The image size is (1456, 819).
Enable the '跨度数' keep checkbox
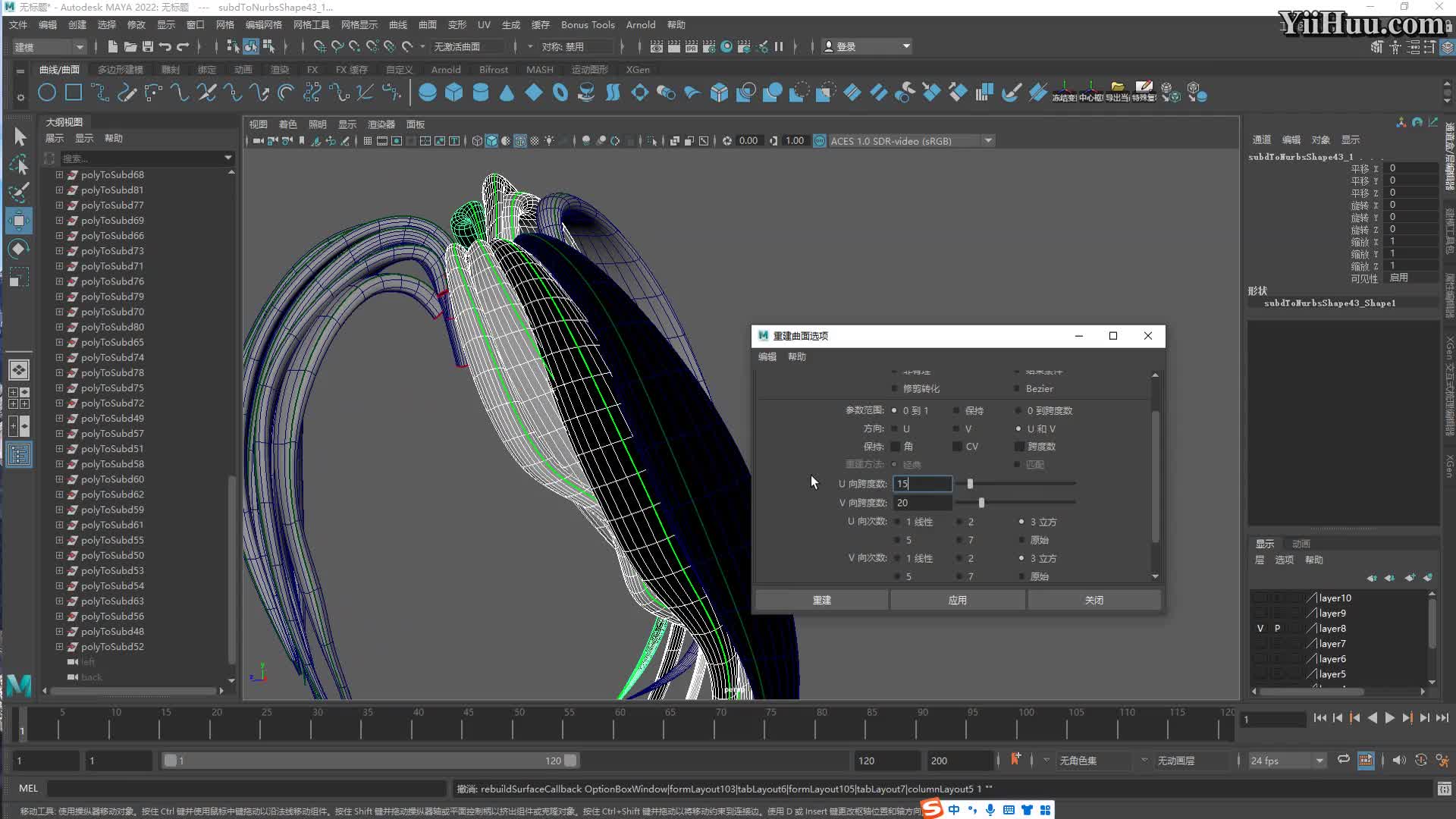(x=1020, y=447)
